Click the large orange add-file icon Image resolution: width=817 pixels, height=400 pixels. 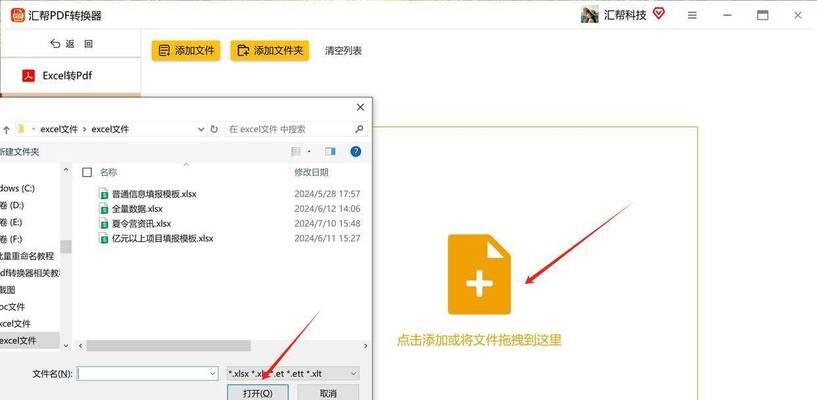tap(479, 274)
